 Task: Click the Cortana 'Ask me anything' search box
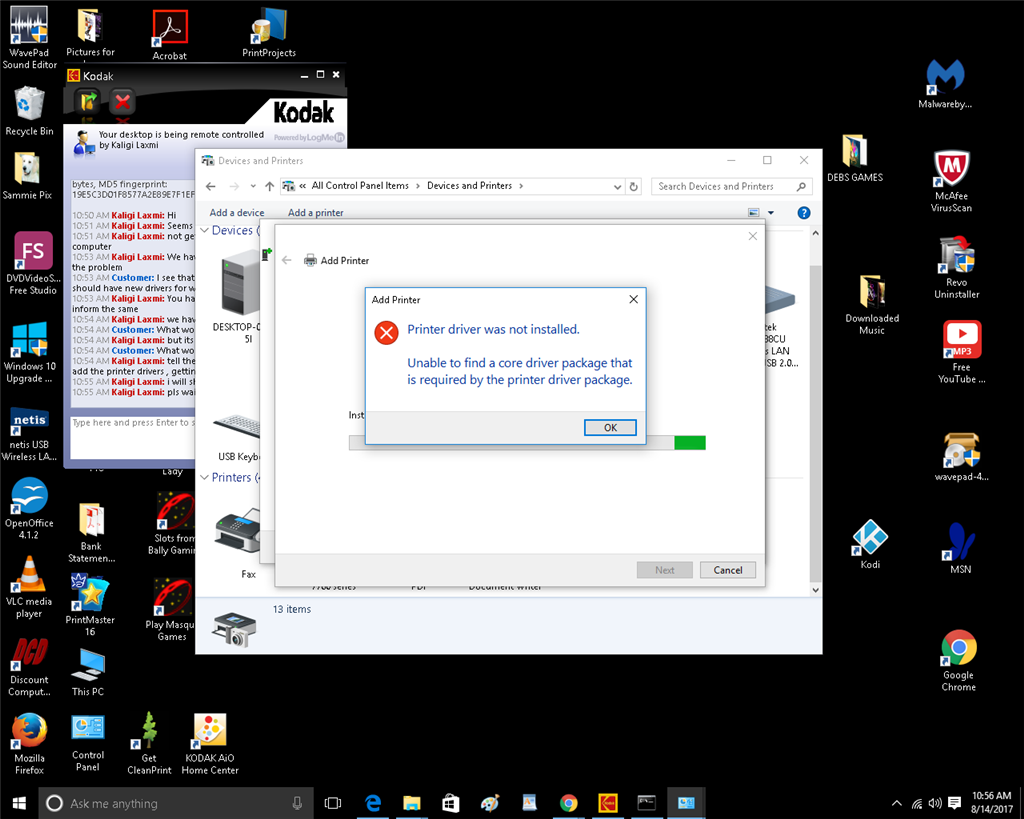[176, 803]
